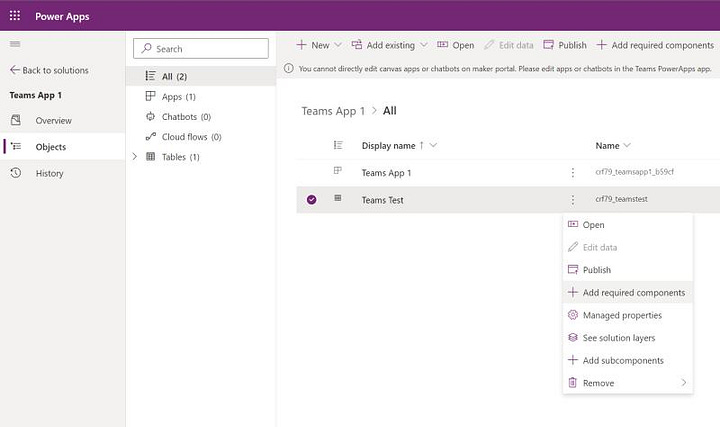Click the Open icon in the toolbar
The image size is (720, 427).
[443, 45]
